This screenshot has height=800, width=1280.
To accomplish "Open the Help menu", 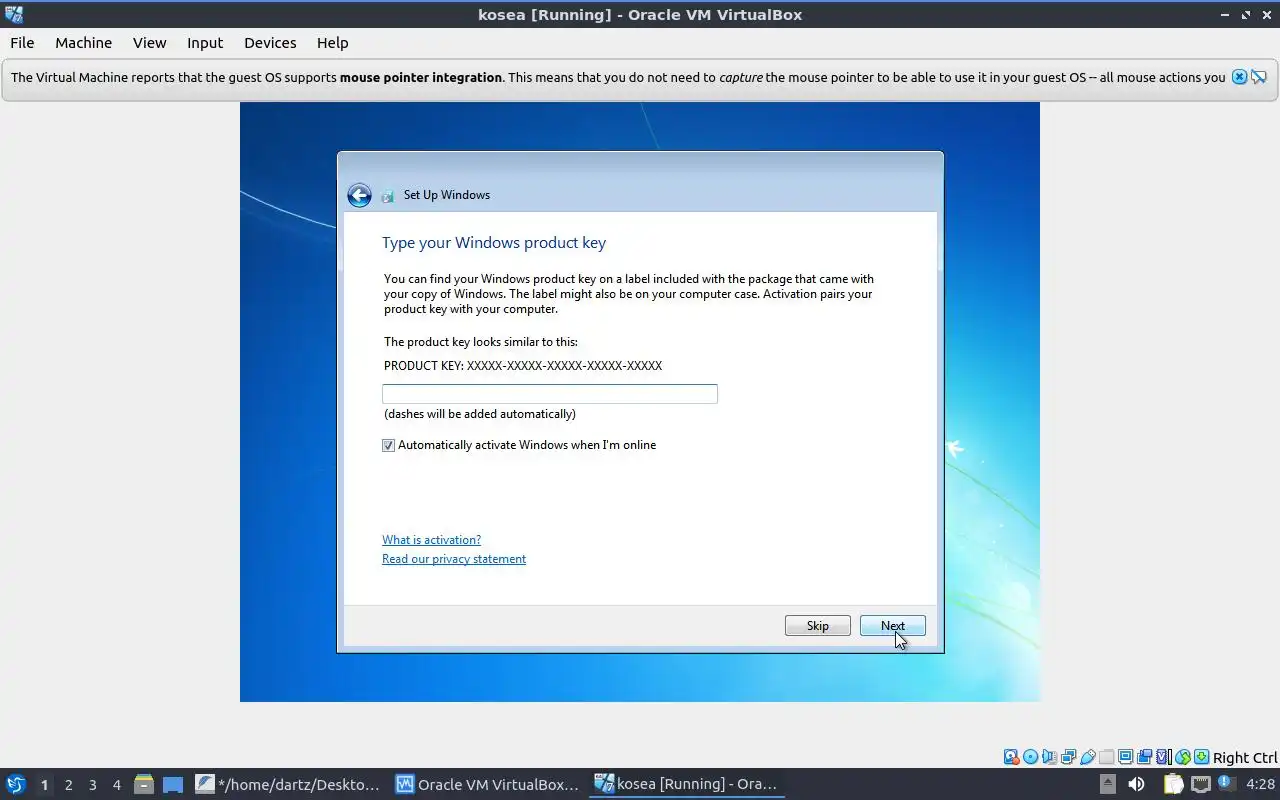I will pos(332,43).
